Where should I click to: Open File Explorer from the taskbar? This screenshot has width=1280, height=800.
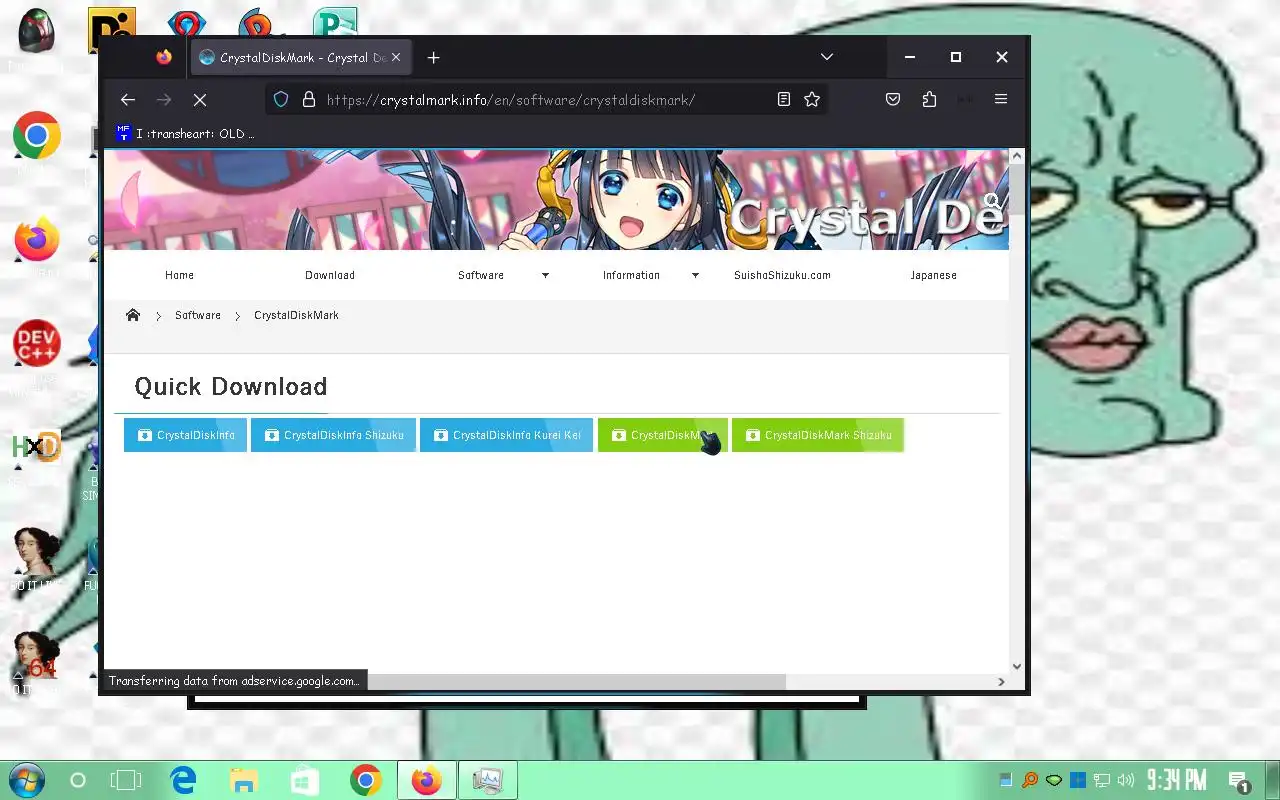(243, 780)
